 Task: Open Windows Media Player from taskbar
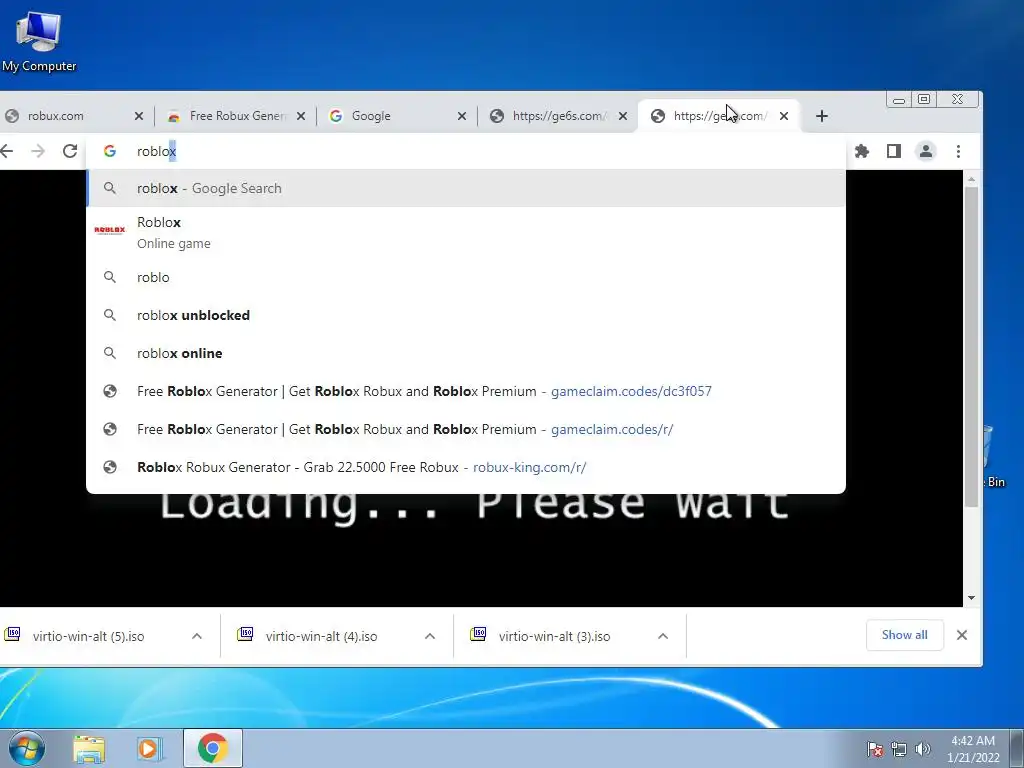149,748
